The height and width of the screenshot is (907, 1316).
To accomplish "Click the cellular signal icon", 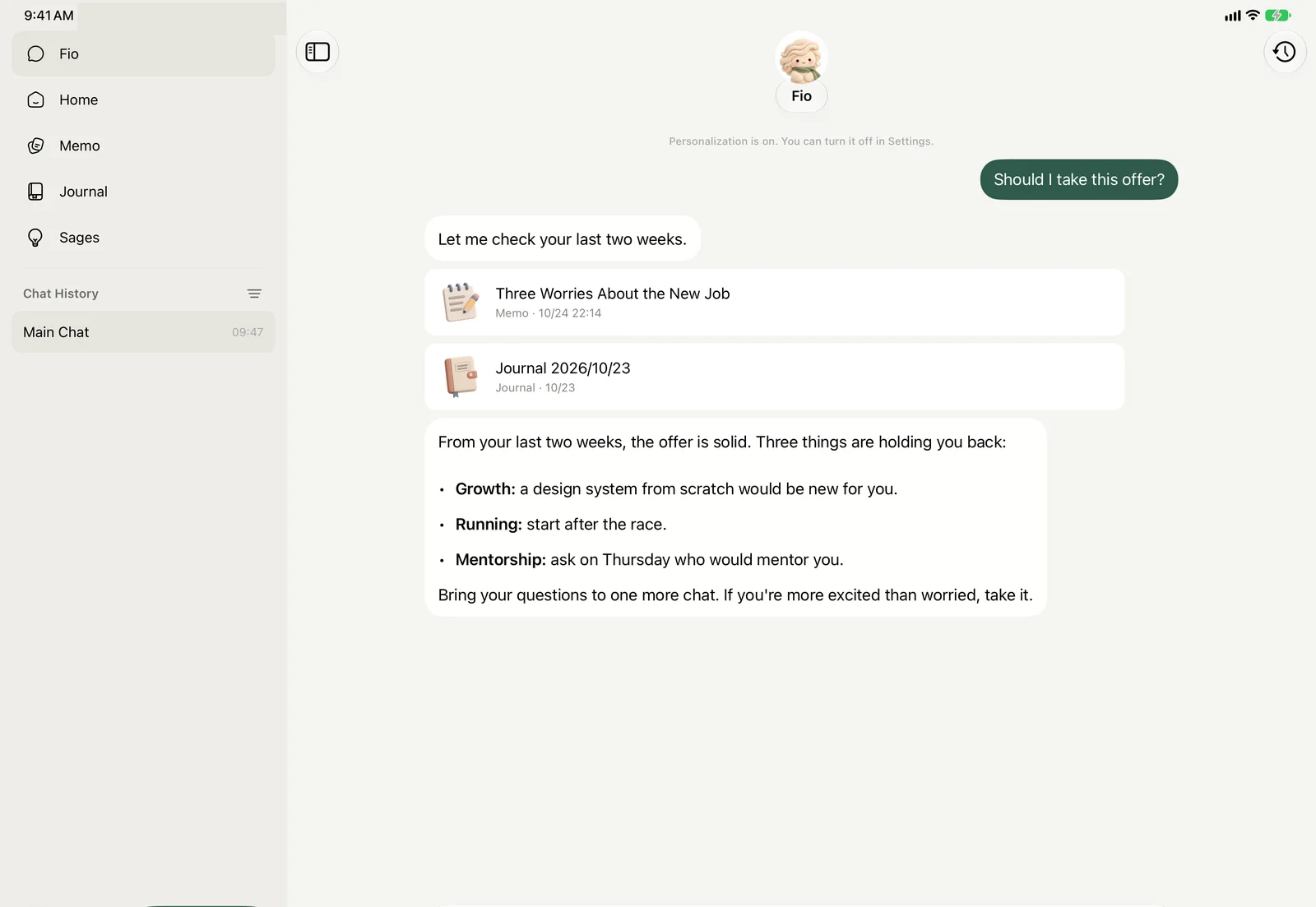I will click(x=1232, y=16).
